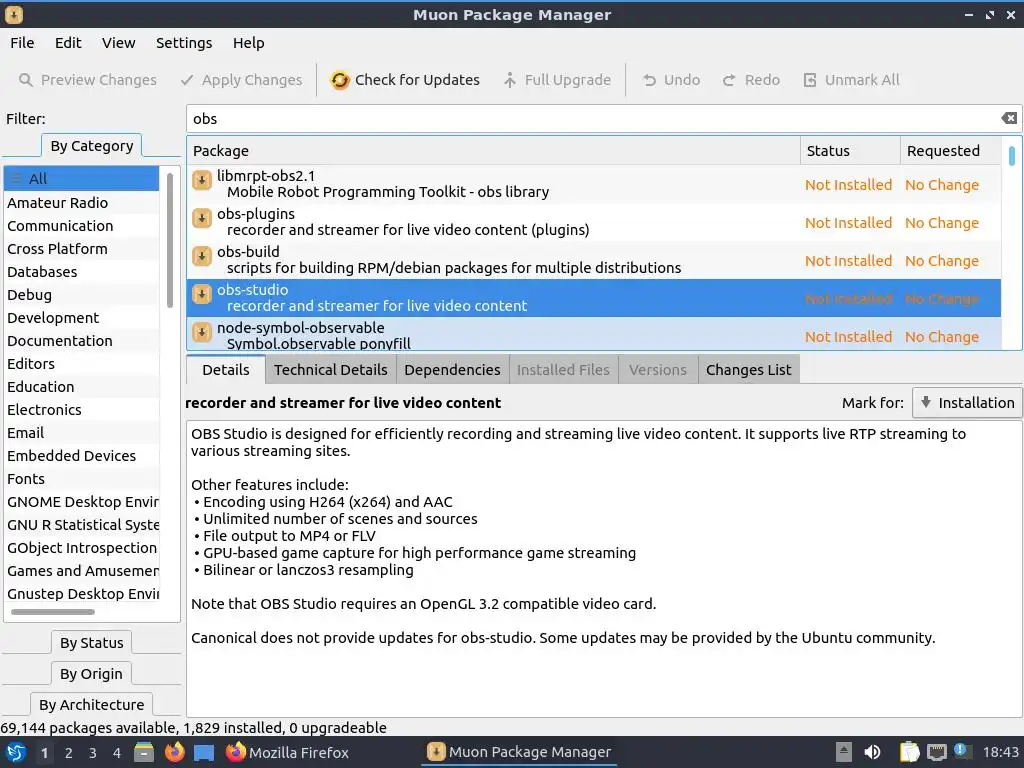1024x768 pixels.
Task: Open the File menu
Action: [x=22, y=43]
